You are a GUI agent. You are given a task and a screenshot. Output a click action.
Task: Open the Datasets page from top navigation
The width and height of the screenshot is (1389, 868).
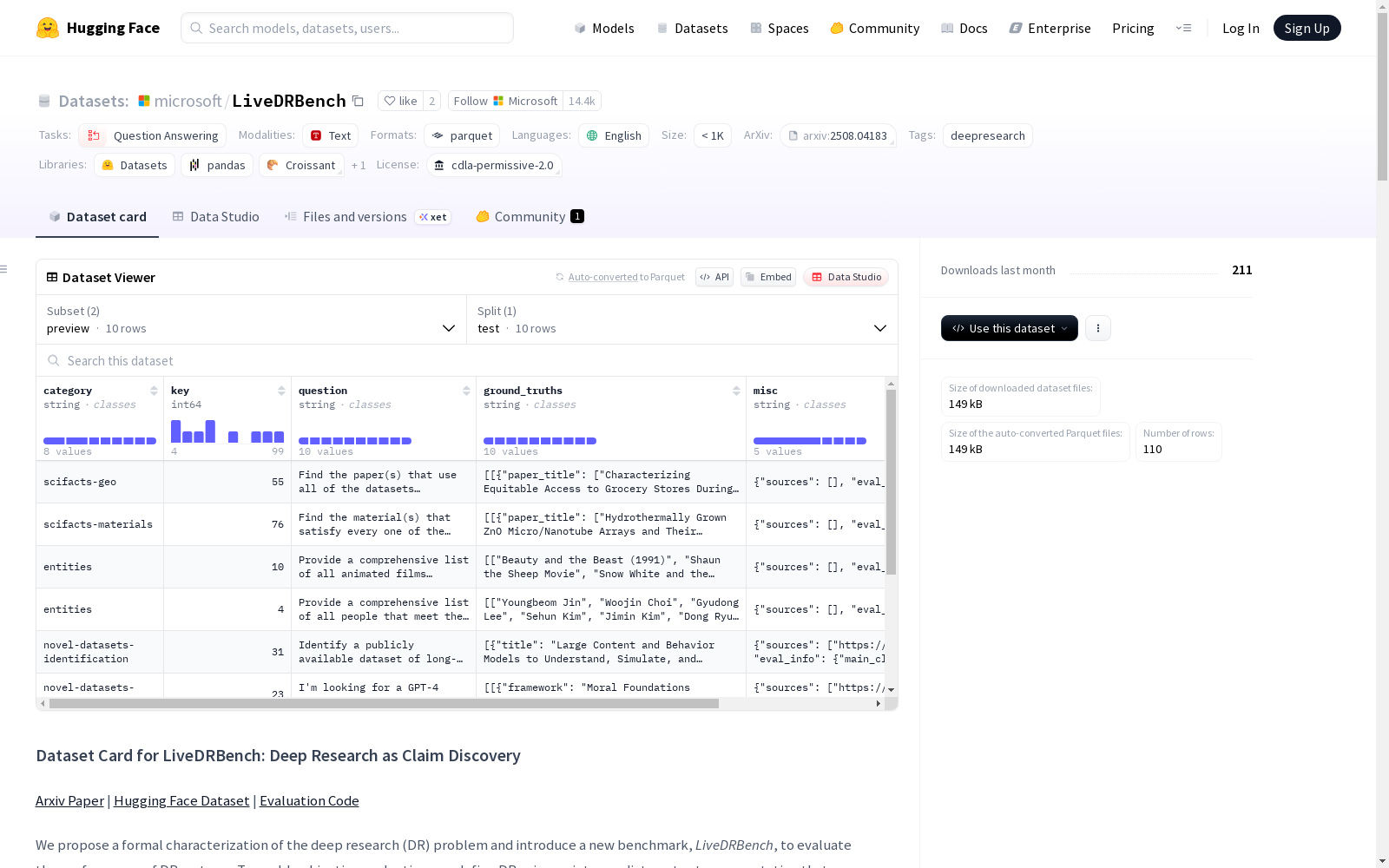pos(692,28)
